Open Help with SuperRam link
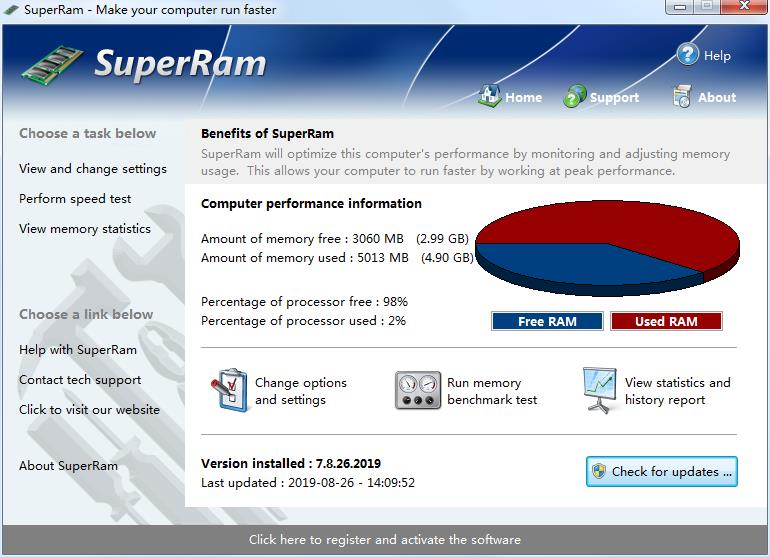 point(78,350)
